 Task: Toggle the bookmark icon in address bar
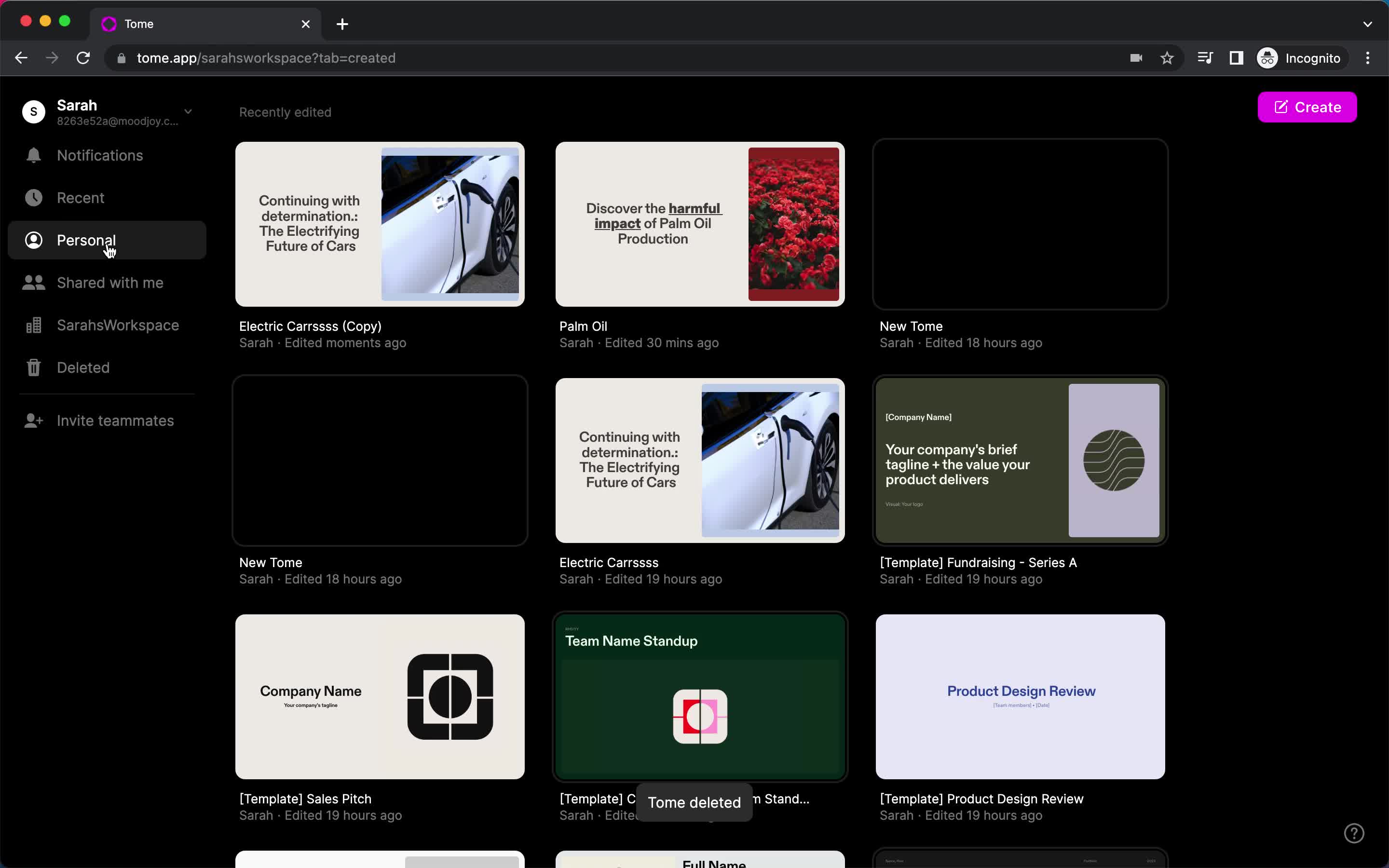(x=1168, y=58)
